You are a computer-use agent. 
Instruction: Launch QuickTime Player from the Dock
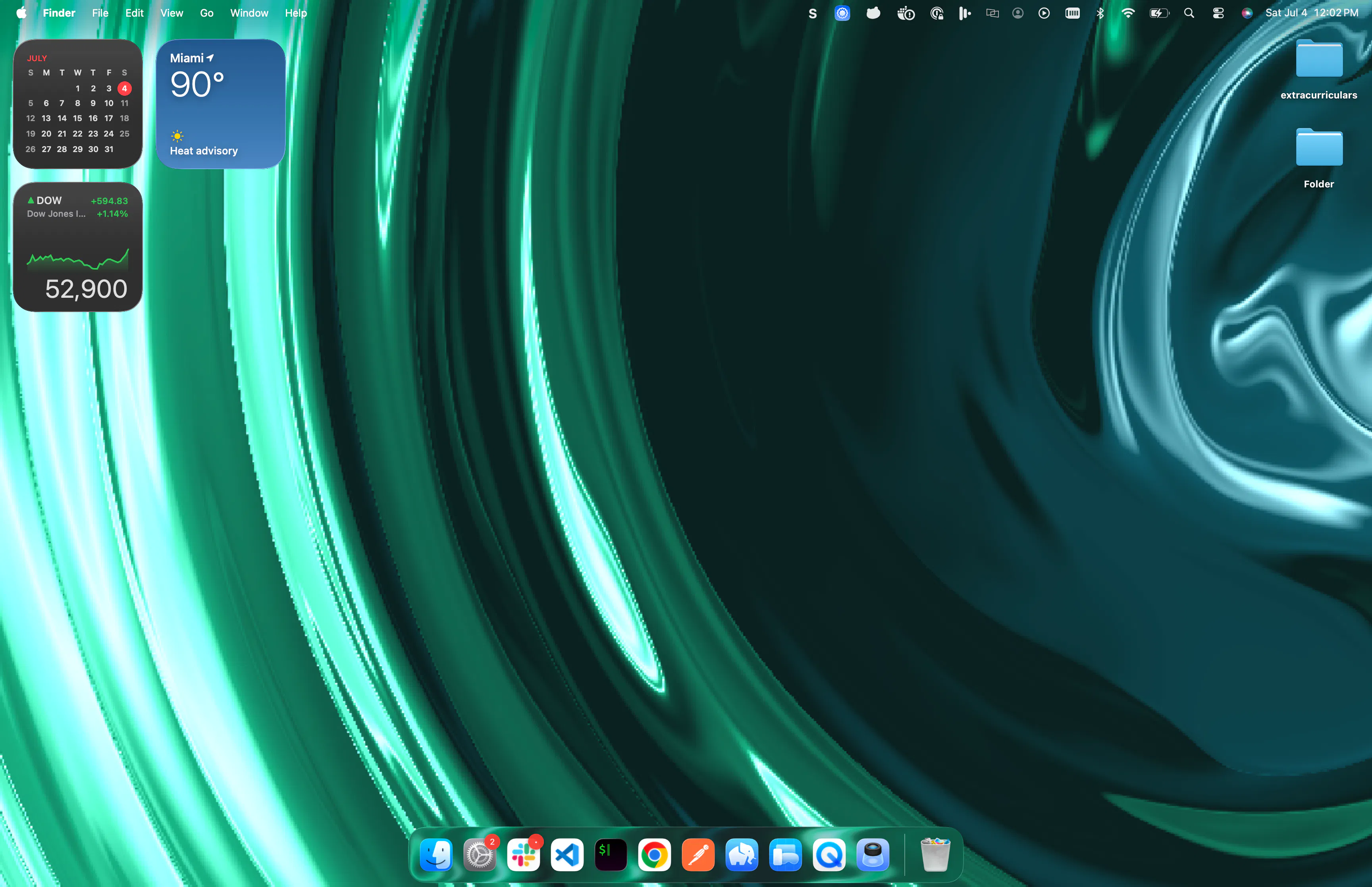click(830, 855)
